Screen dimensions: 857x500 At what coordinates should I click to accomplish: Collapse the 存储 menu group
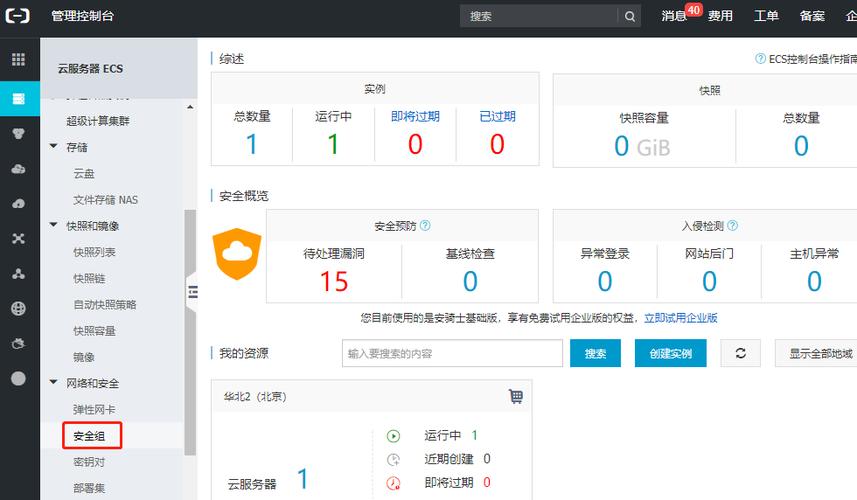coord(54,146)
